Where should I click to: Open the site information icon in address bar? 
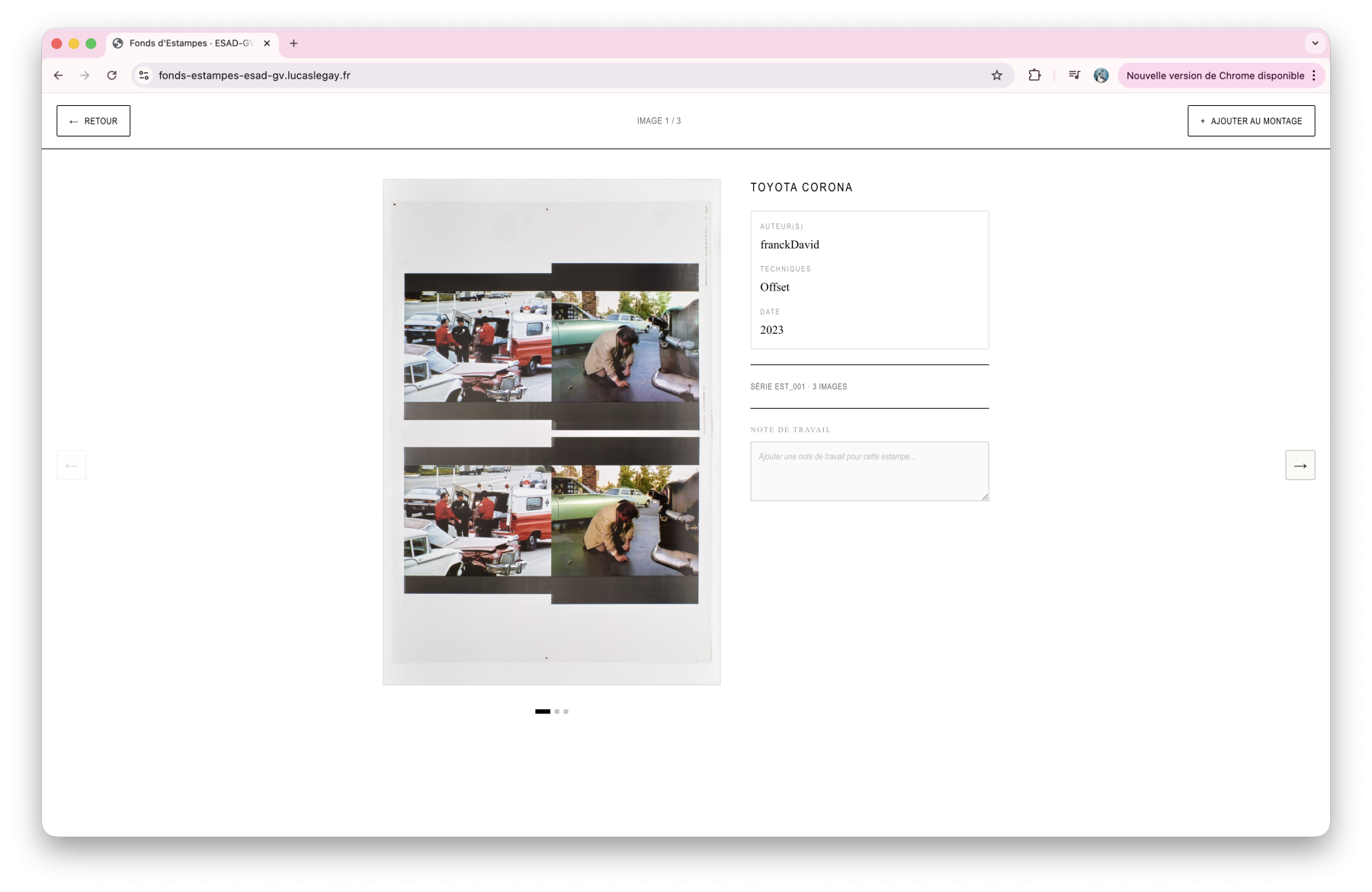tap(144, 75)
